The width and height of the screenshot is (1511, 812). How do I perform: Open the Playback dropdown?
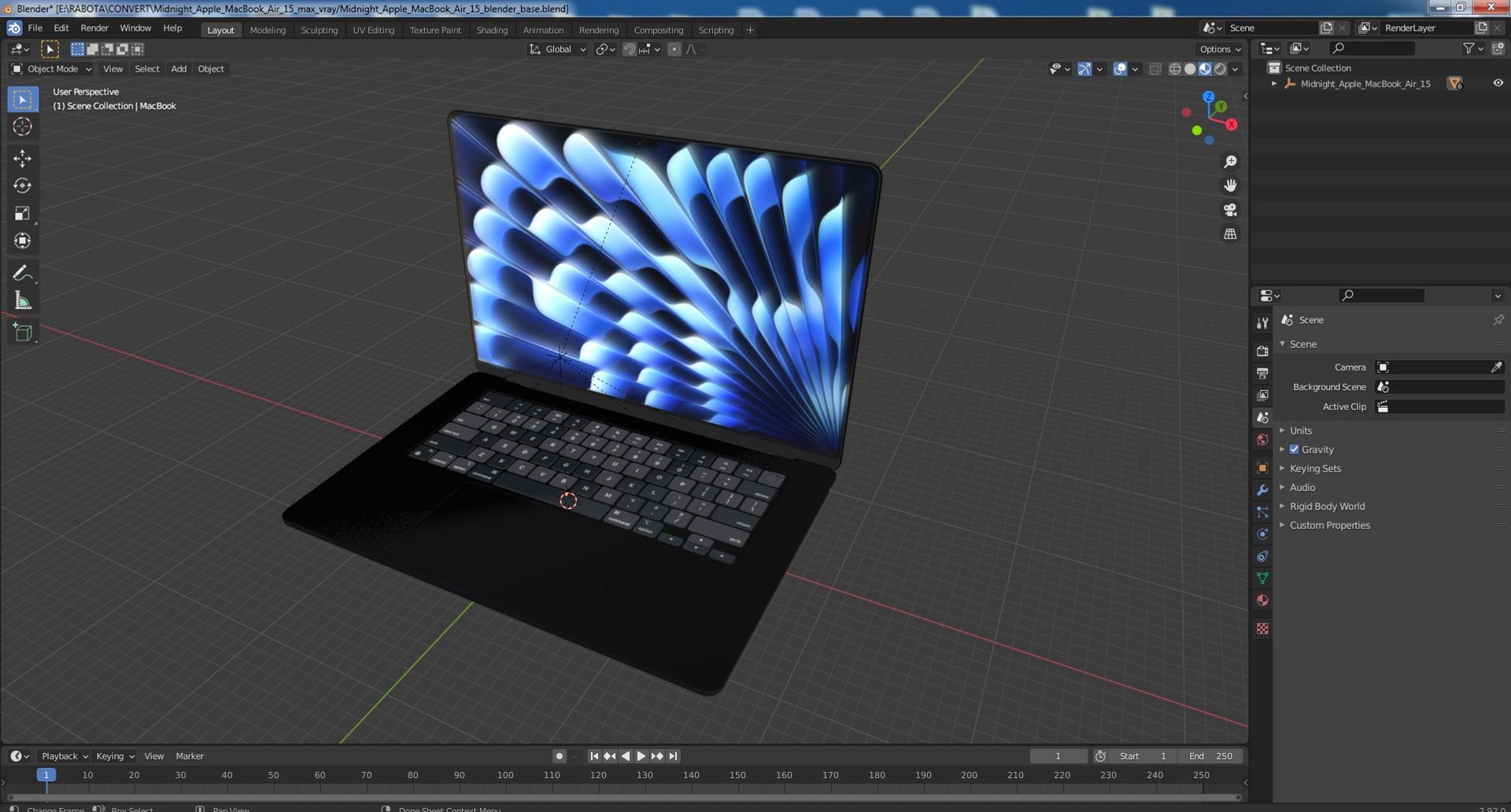coord(65,756)
